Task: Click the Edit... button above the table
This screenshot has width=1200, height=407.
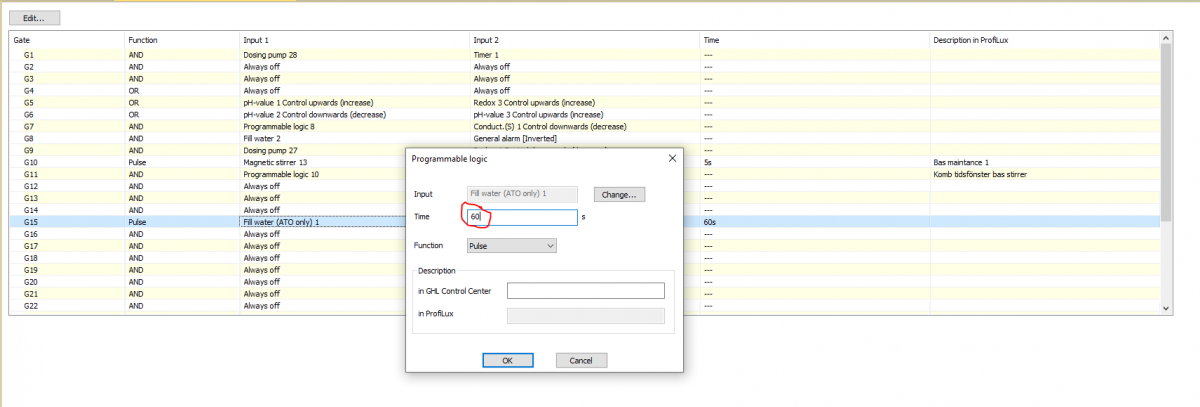Action: (x=35, y=18)
